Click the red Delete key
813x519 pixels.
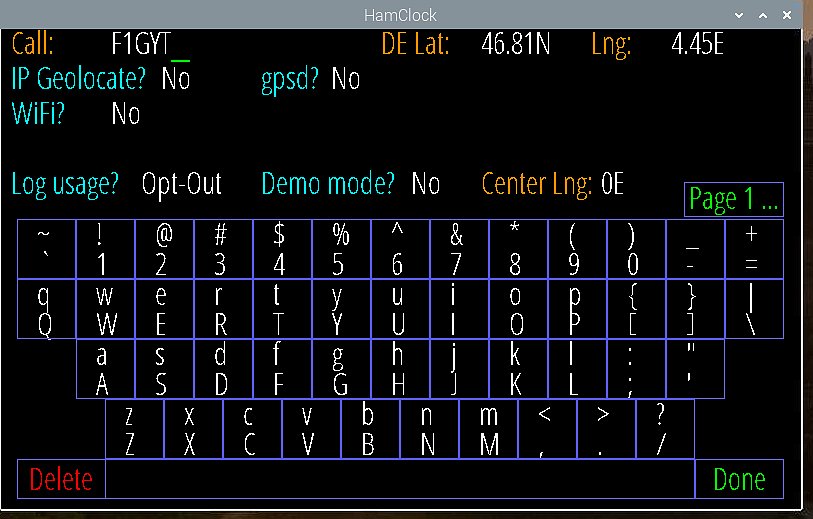[x=61, y=479]
